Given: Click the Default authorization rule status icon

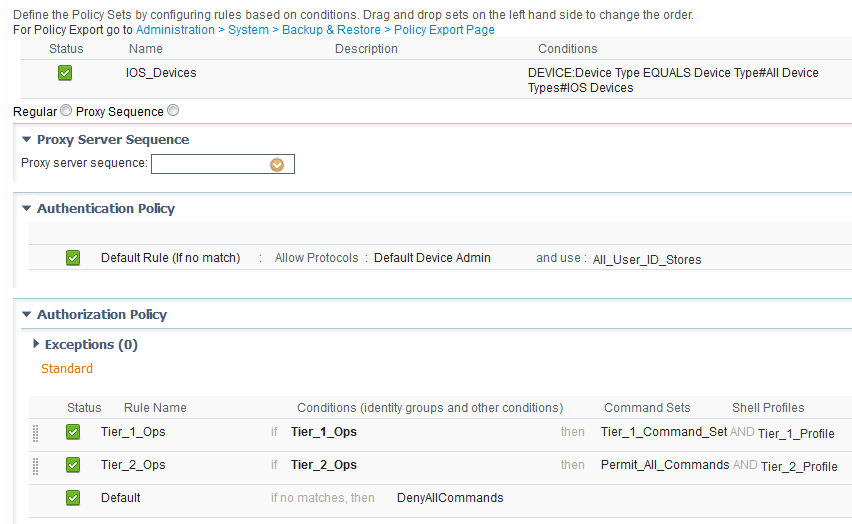Looking at the screenshot, I should pos(73,498).
